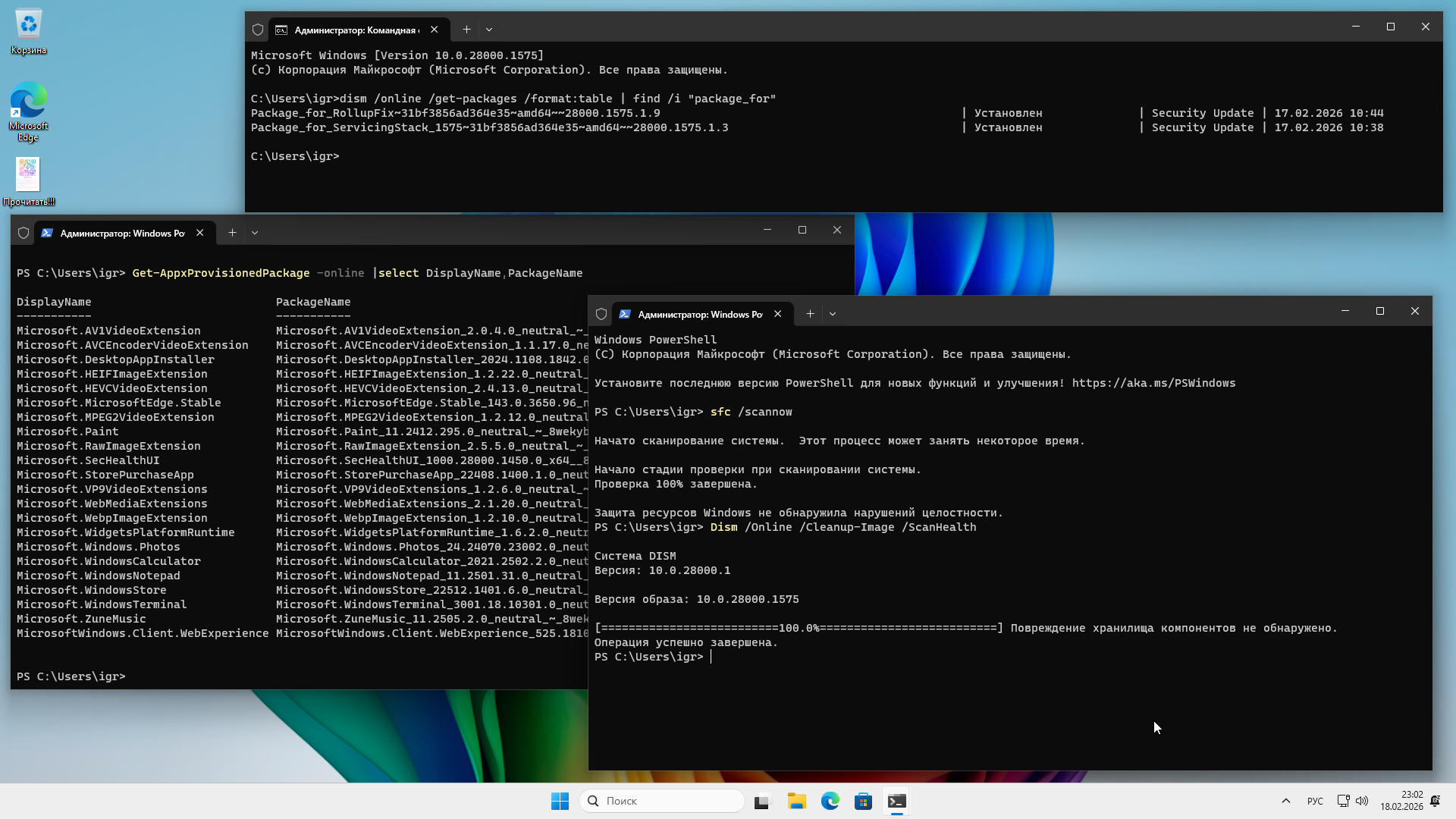The image size is (1456, 819).
Task: Open Microsoft Store from taskbar
Action: (863, 801)
